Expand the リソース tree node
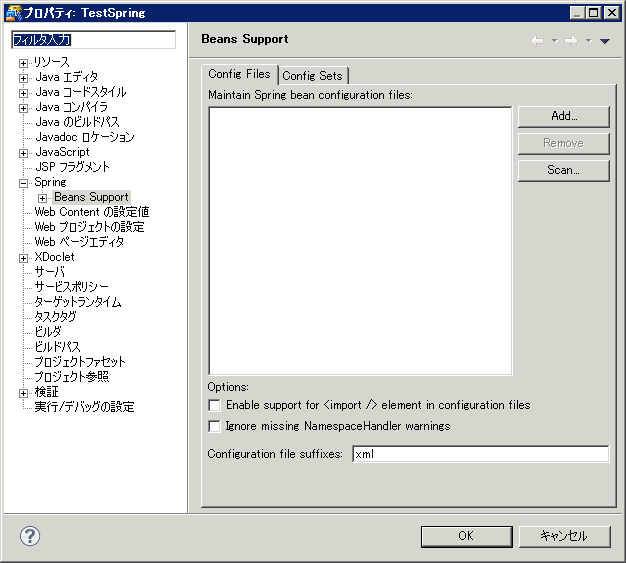 coord(24,63)
